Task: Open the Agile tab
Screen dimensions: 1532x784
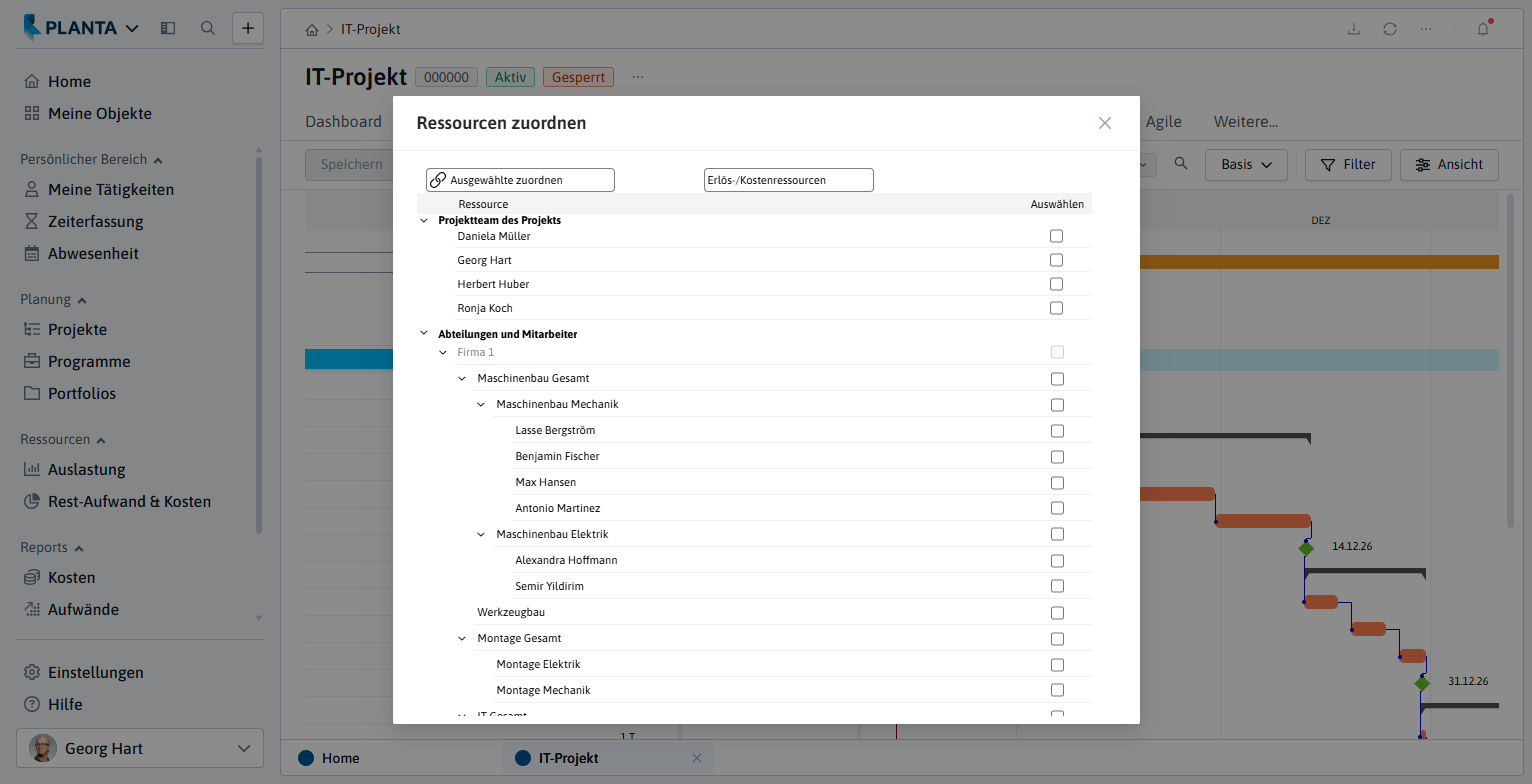Action: pos(1164,122)
